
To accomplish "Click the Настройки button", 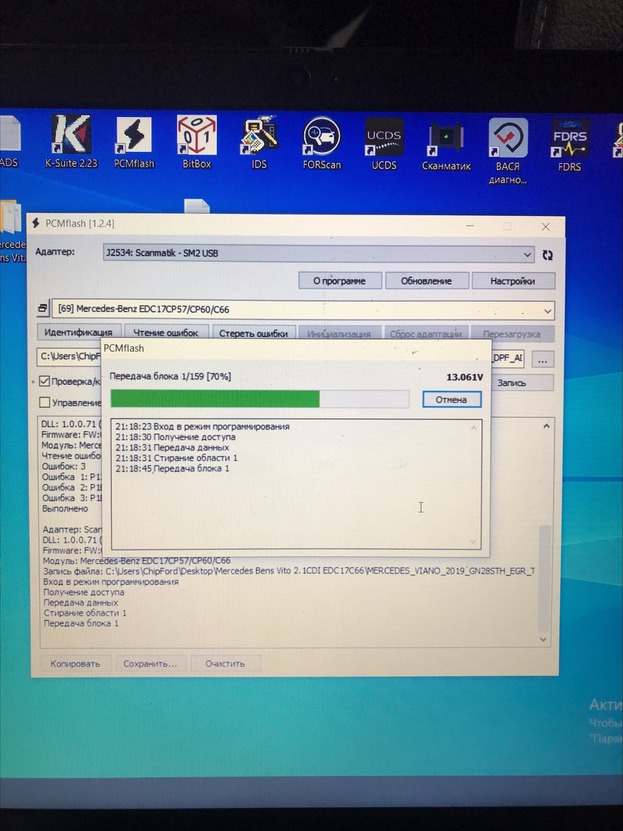I will point(512,281).
